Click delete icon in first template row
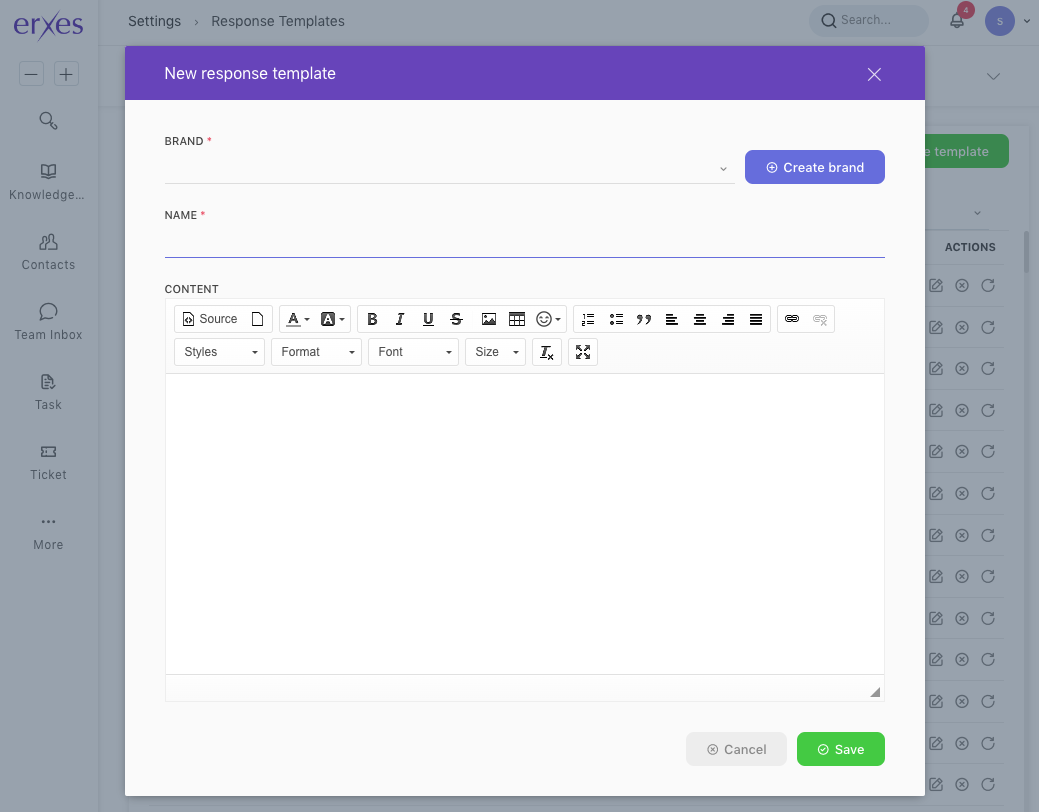Image resolution: width=1039 pixels, height=812 pixels. (x=962, y=286)
